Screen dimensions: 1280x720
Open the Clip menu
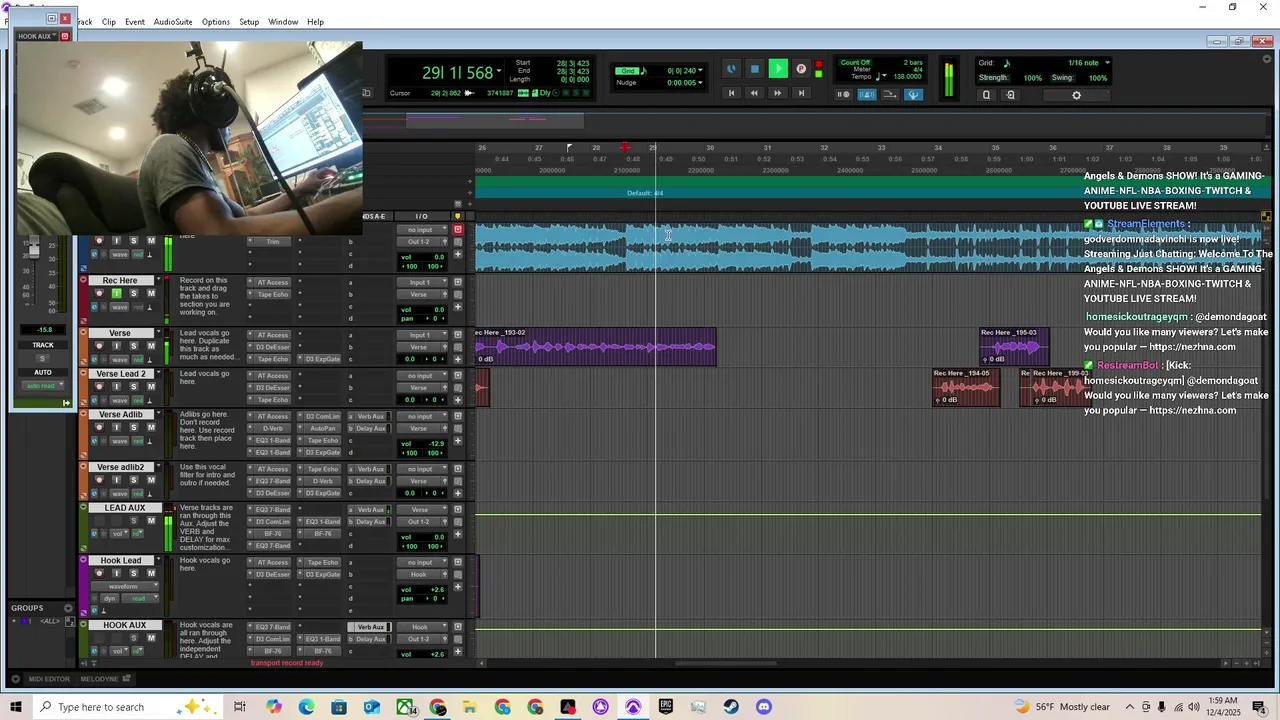[108, 22]
